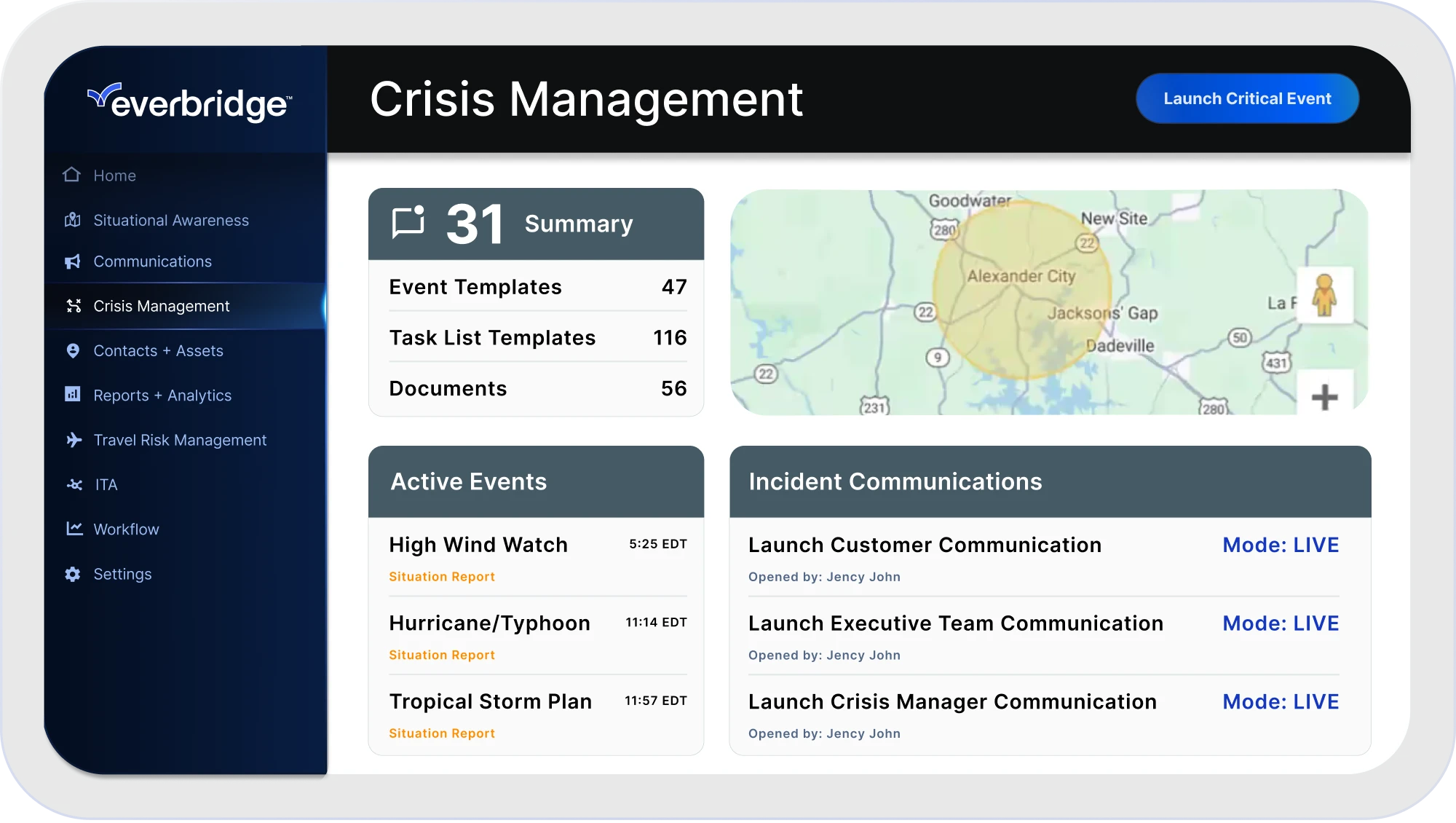
Task: Click the 116 Task List Templates count
Action: (x=670, y=338)
